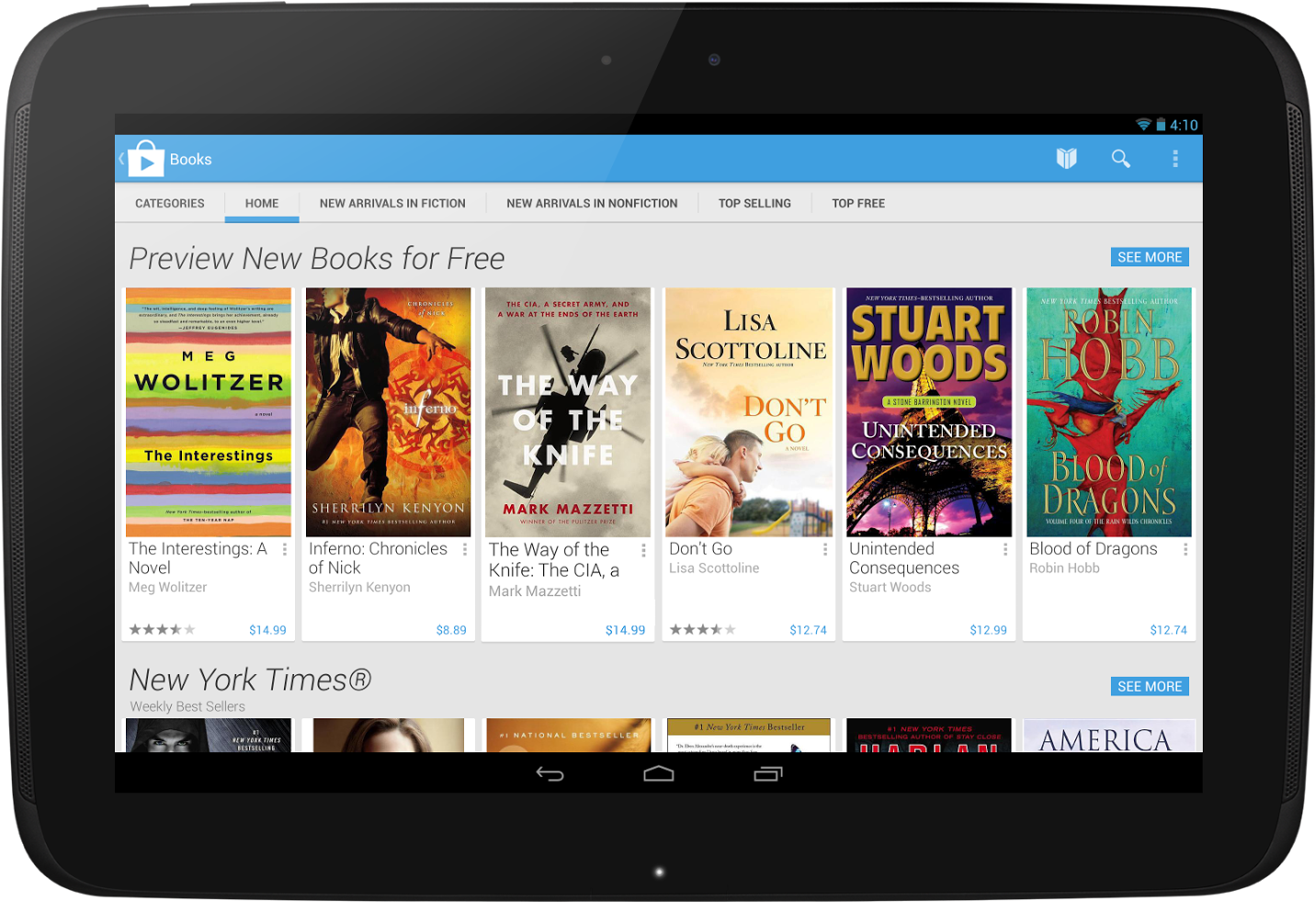Tap the $12.74 price of Don't Go

[x=808, y=630]
